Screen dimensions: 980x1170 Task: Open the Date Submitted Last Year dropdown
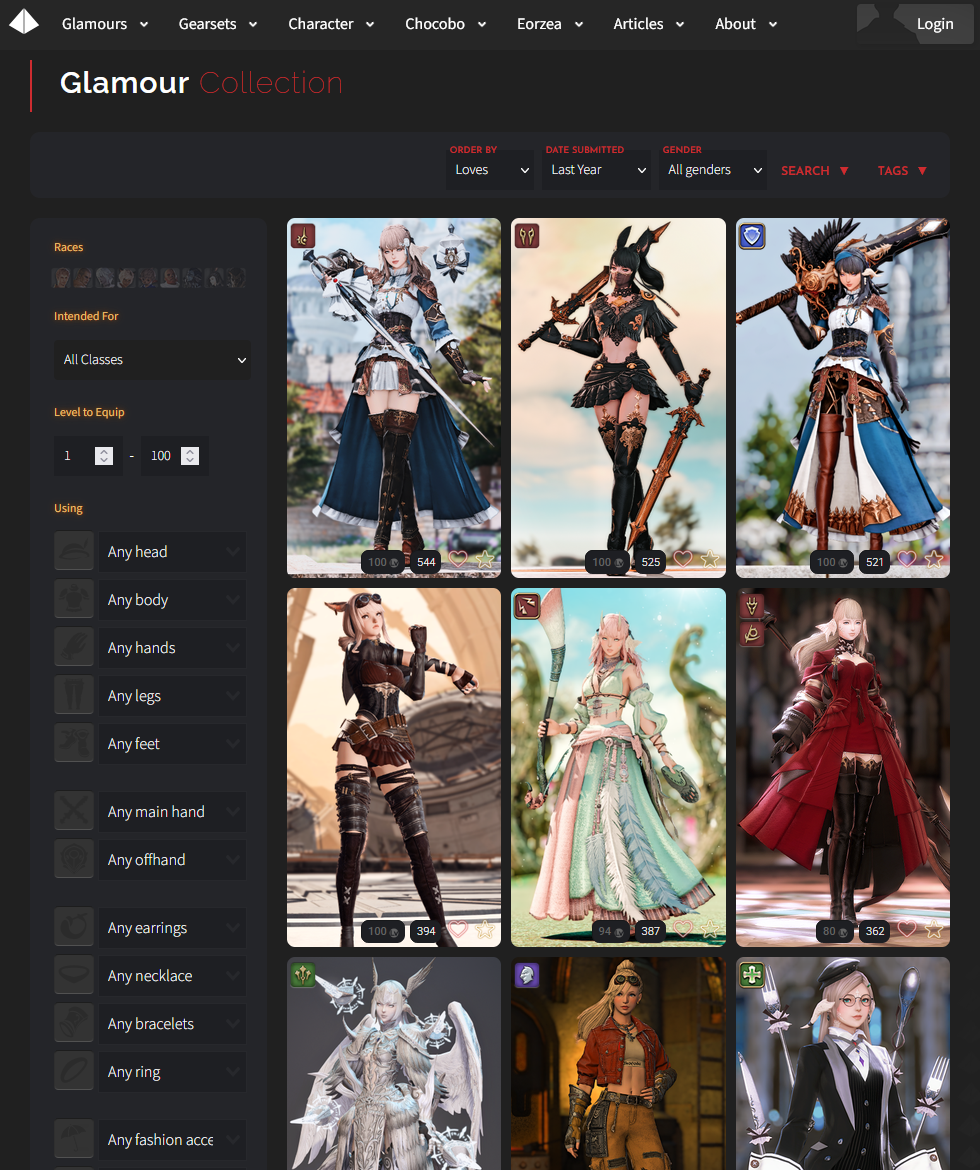pyautogui.click(x=596, y=170)
